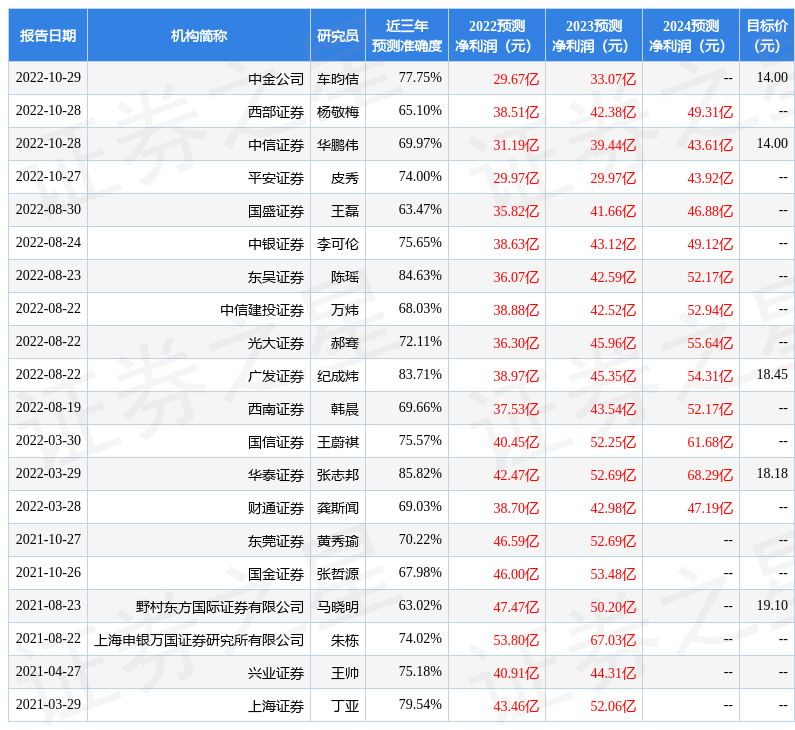This screenshot has width=795, height=730.
Task: Select institution name 平安证券
Action: [x=276, y=178]
